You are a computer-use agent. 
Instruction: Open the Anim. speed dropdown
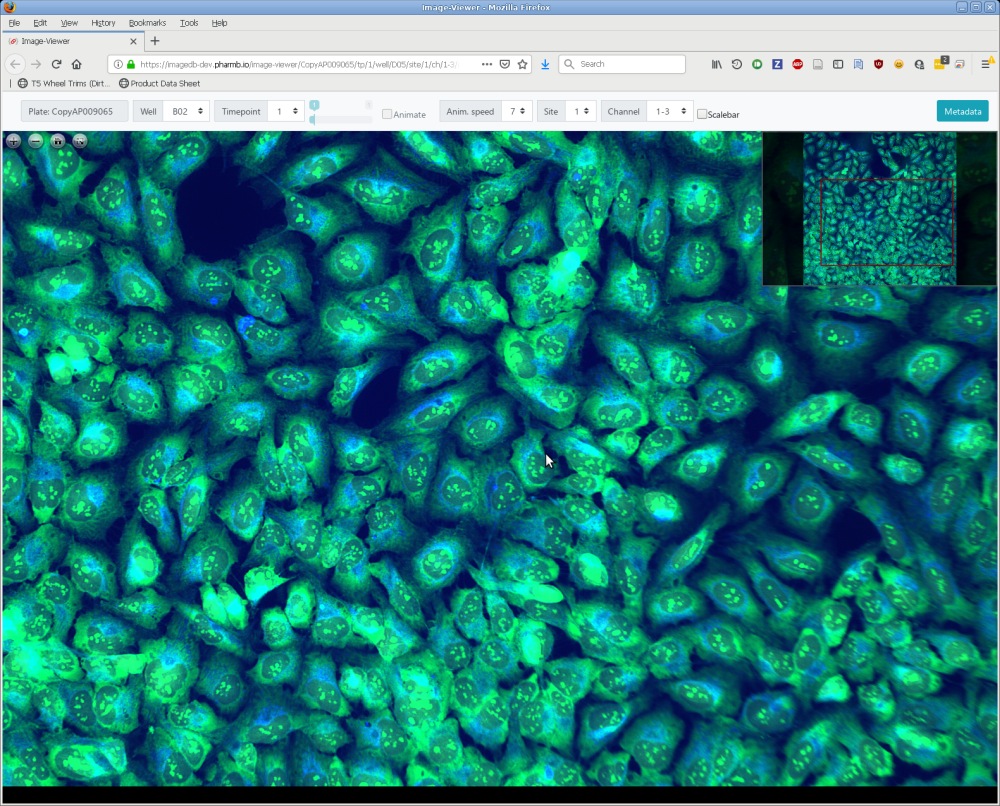tap(517, 112)
